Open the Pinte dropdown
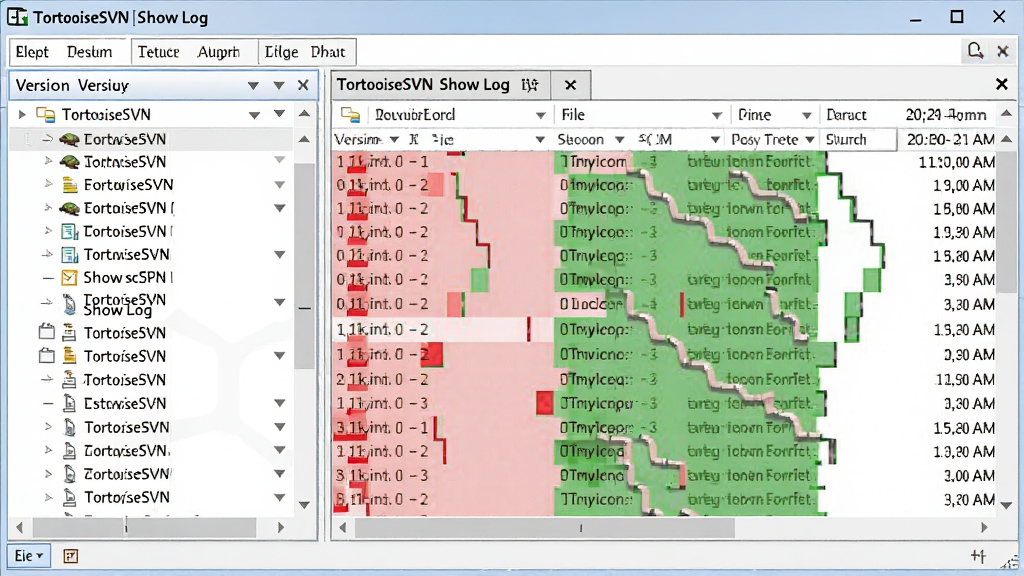Viewport: 1024px width, 576px height. [807, 116]
